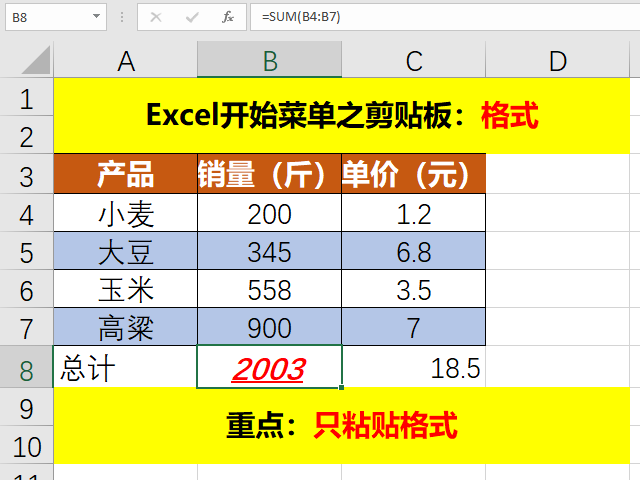Click the 单价（元）header cell
Screen dimensions: 640x480
tap(413, 174)
